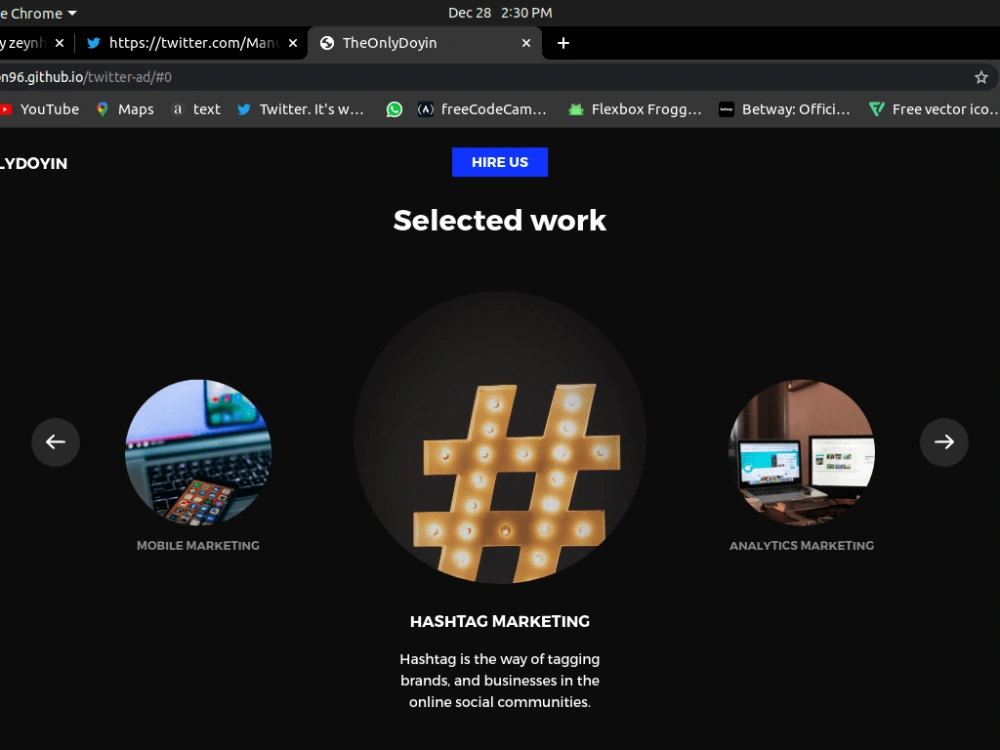The height and width of the screenshot is (750, 1000).
Task: Select the Analytics Marketing thumbnail image
Action: (802, 453)
